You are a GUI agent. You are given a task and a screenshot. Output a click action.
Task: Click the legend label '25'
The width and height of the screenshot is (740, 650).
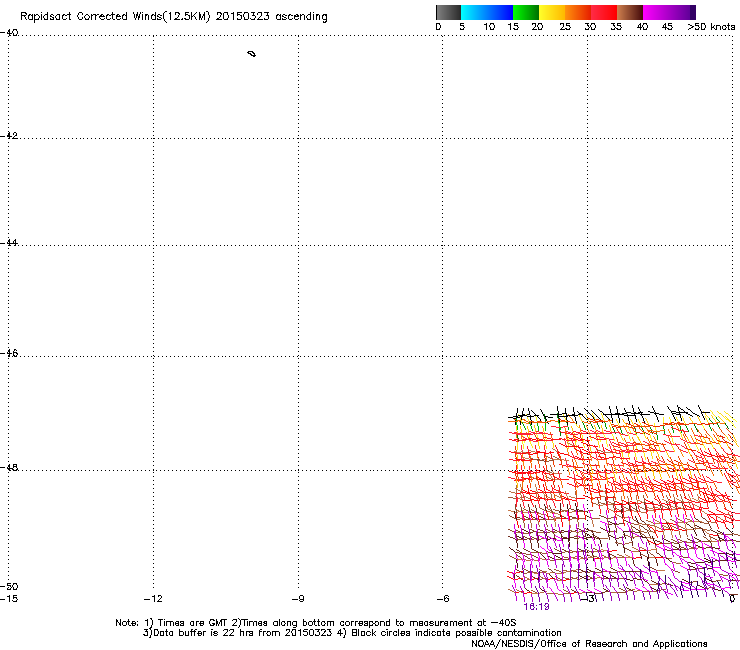pyautogui.click(x=565, y=27)
